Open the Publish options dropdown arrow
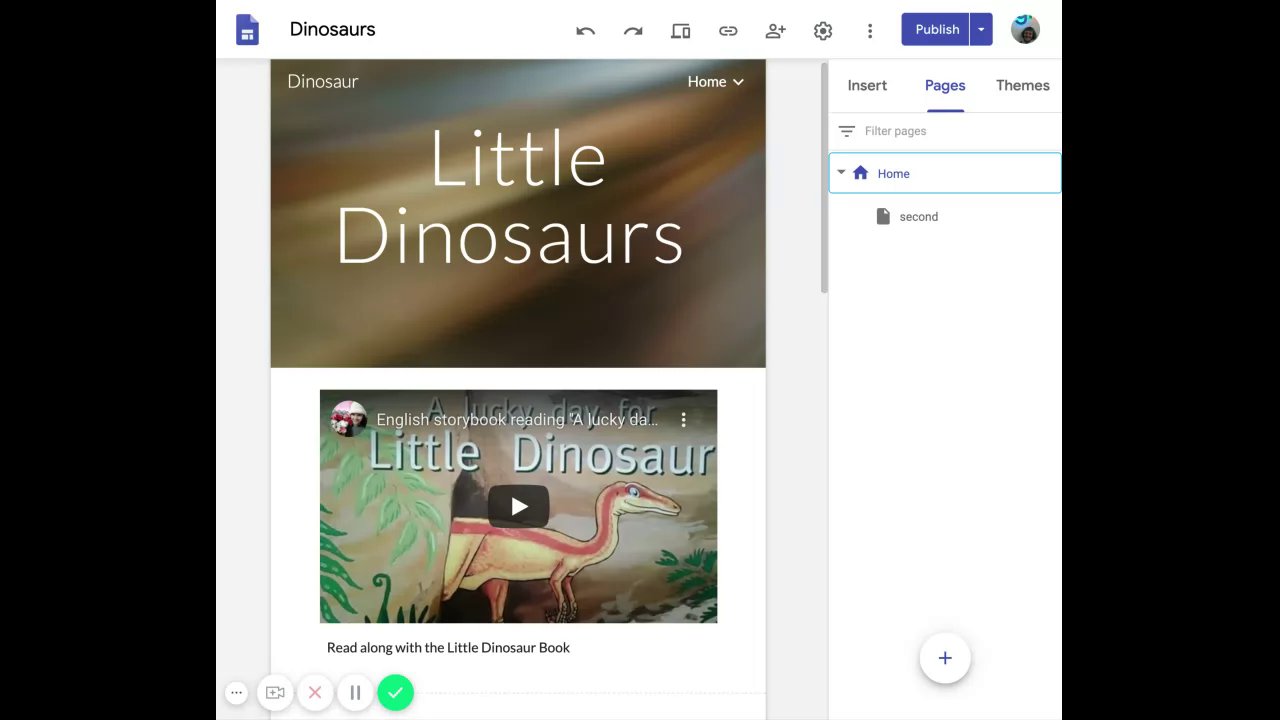The image size is (1280, 720). click(x=981, y=30)
